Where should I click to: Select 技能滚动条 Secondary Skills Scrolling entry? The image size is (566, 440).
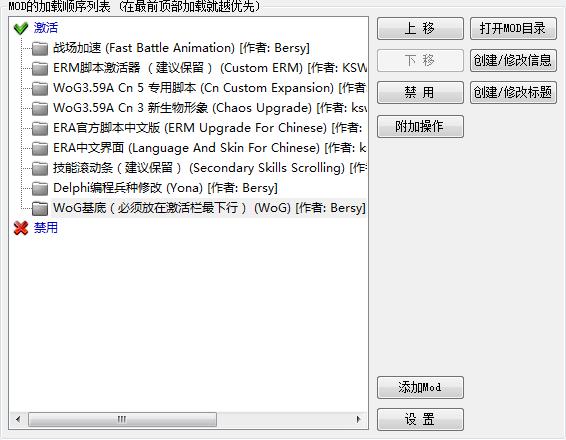point(209,168)
